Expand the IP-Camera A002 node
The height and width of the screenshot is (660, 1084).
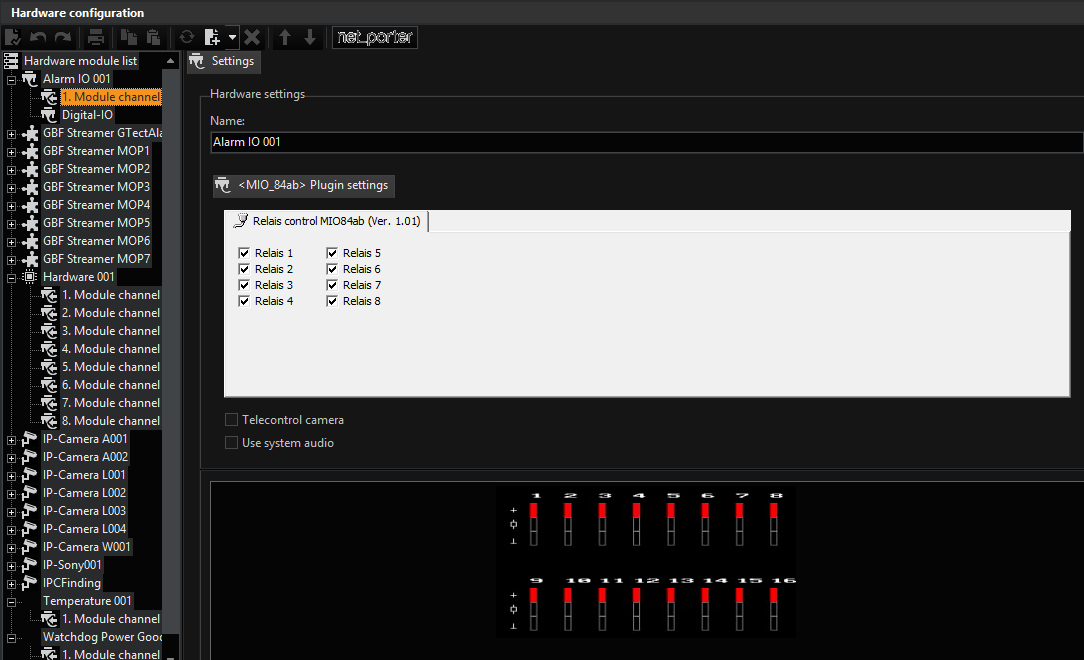11,458
